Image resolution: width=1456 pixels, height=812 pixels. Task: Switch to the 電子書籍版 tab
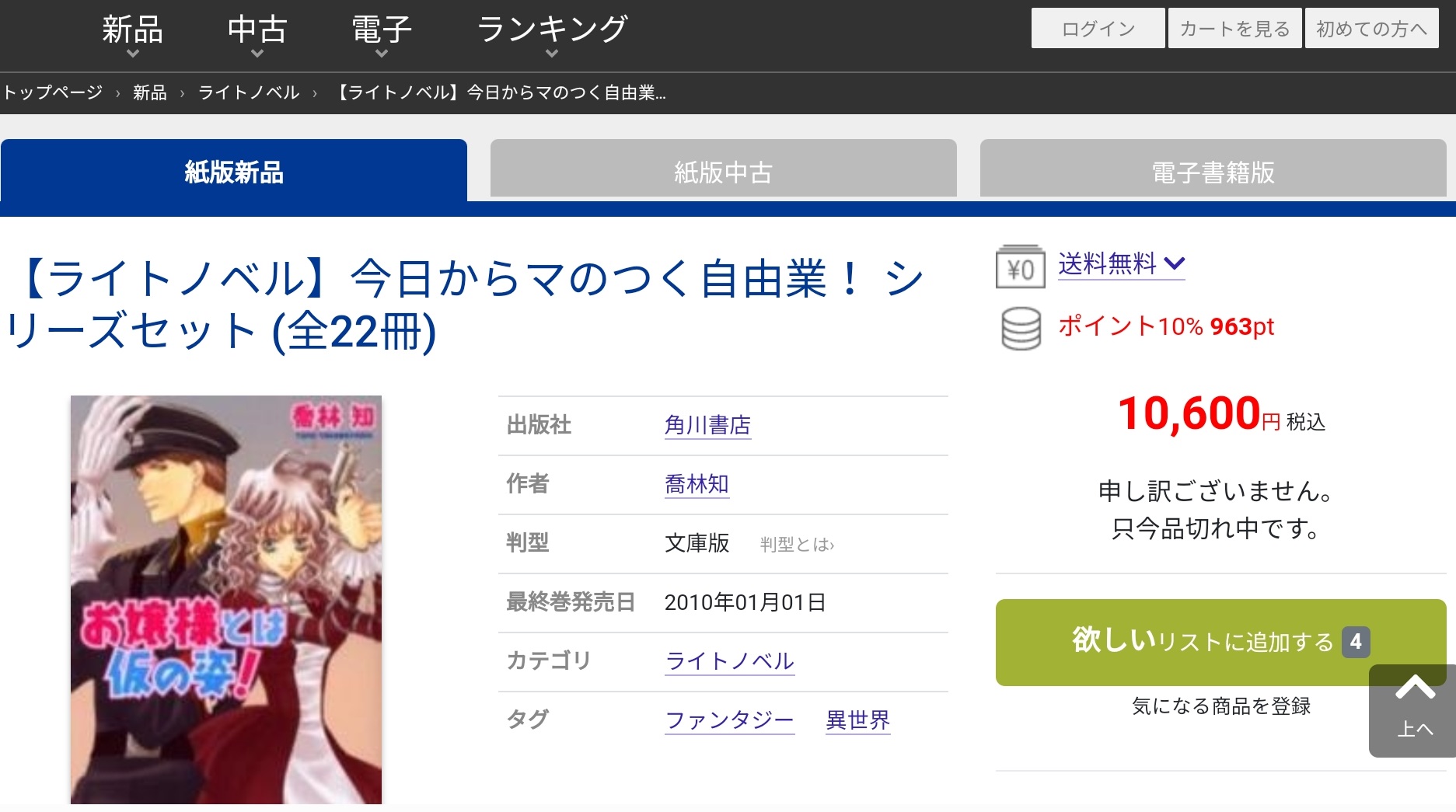(1213, 169)
